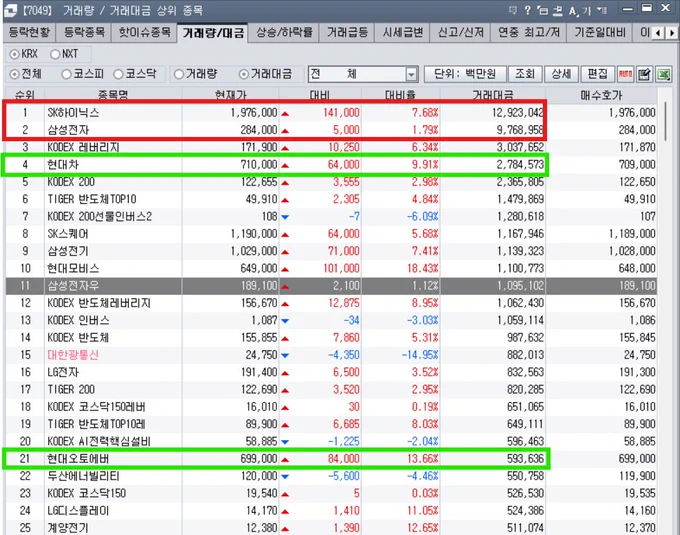Viewport: 680px width, 535px height.
Task: Select the 삼성전자 stock name in rank 2
Action: point(68,130)
